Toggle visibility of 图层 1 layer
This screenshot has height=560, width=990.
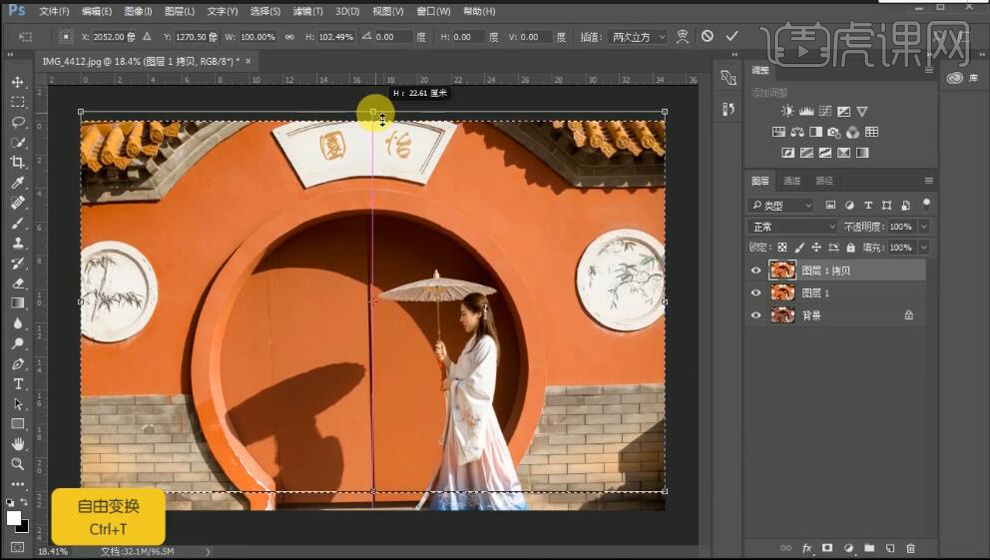756,293
